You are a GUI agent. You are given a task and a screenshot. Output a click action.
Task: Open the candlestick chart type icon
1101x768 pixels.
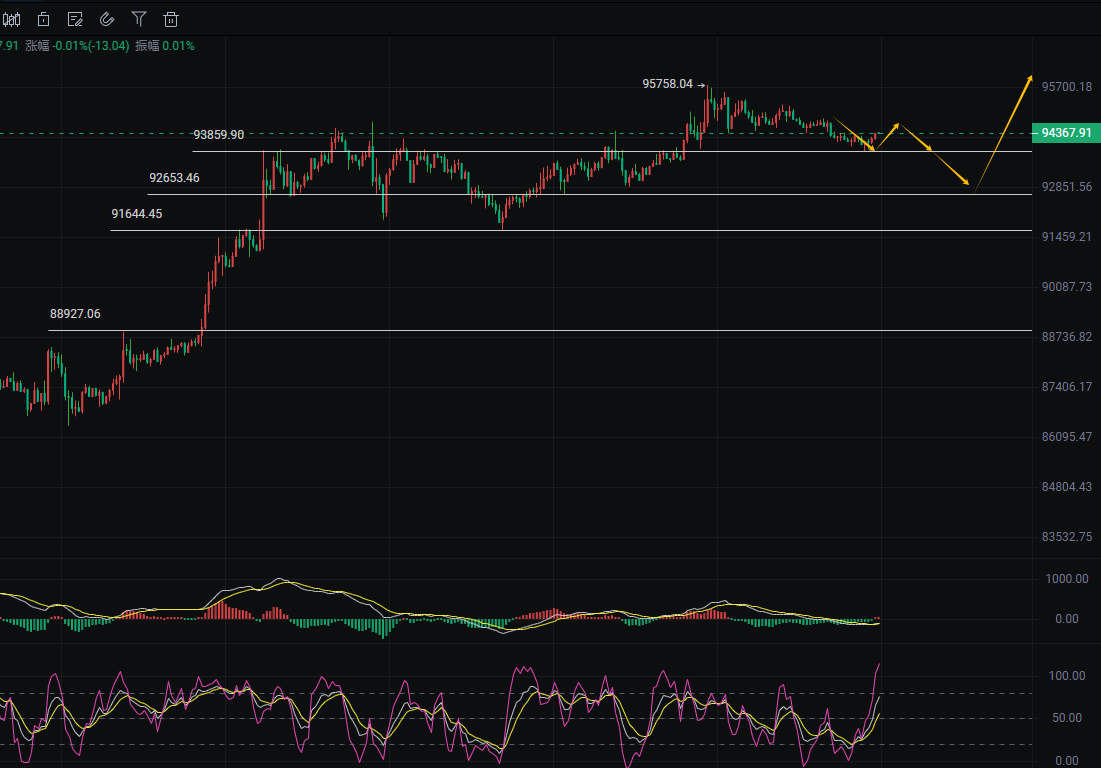(11, 19)
